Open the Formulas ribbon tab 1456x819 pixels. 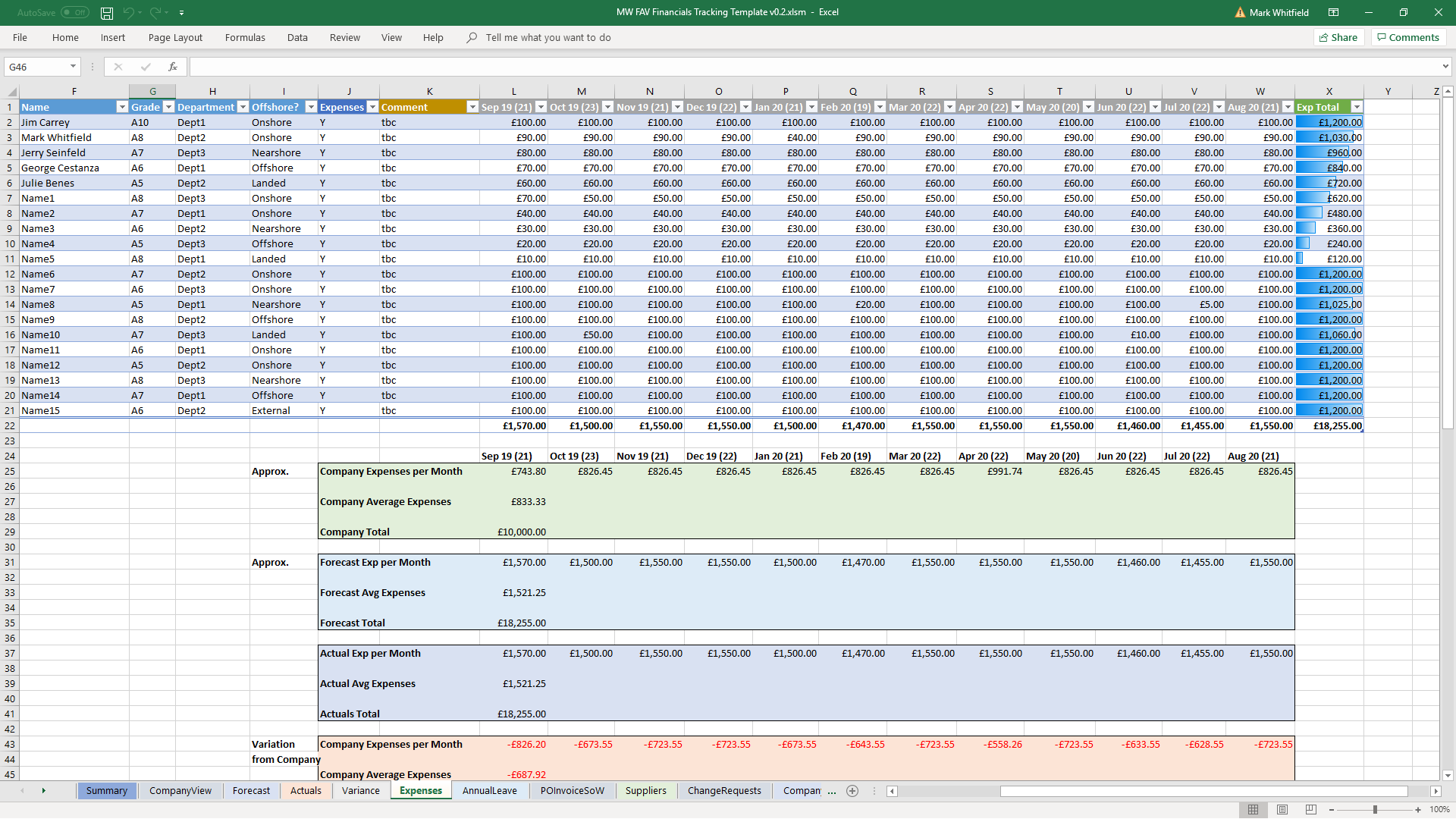coord(245,37)
